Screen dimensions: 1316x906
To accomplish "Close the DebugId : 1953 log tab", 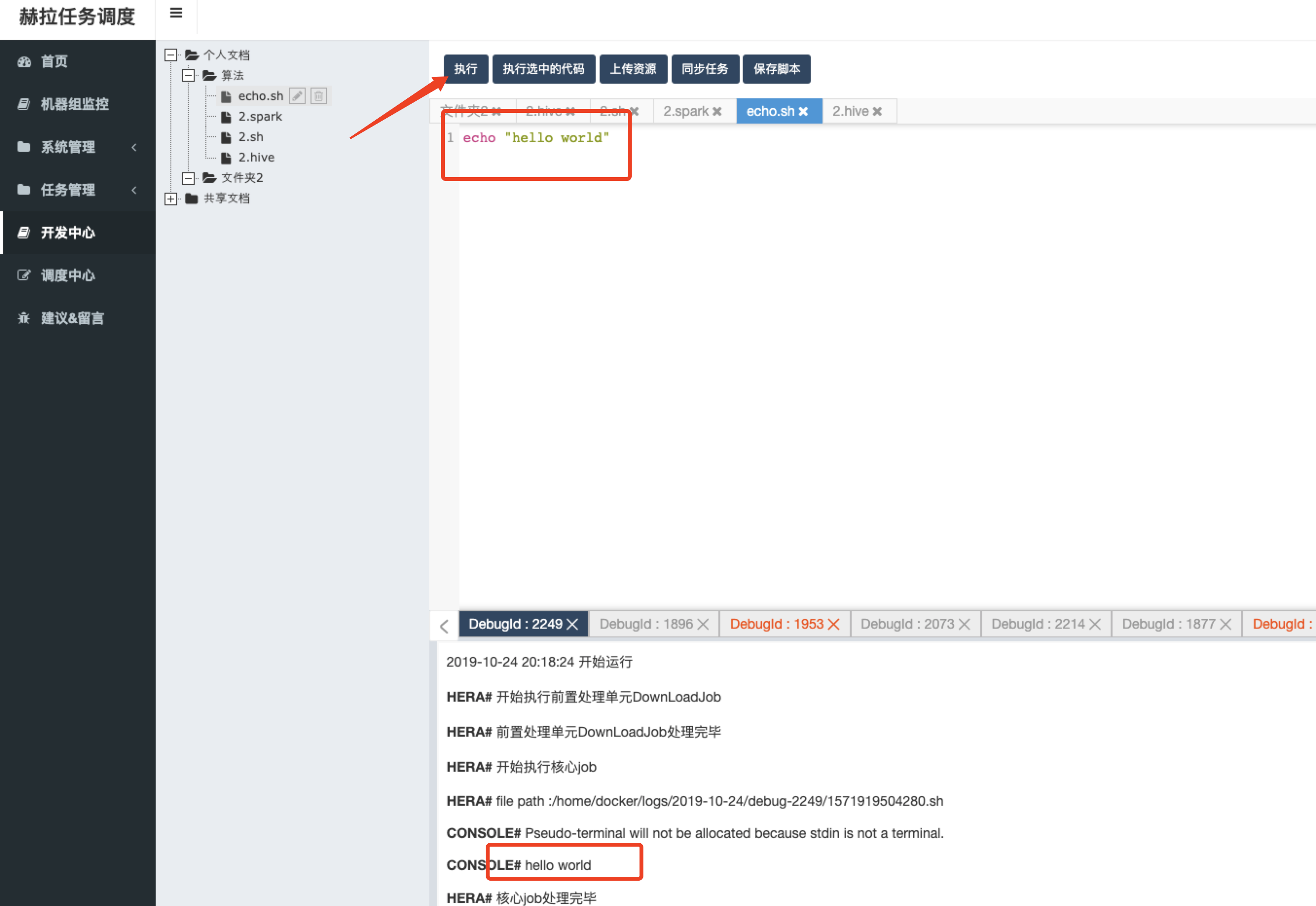I will 833,624.
